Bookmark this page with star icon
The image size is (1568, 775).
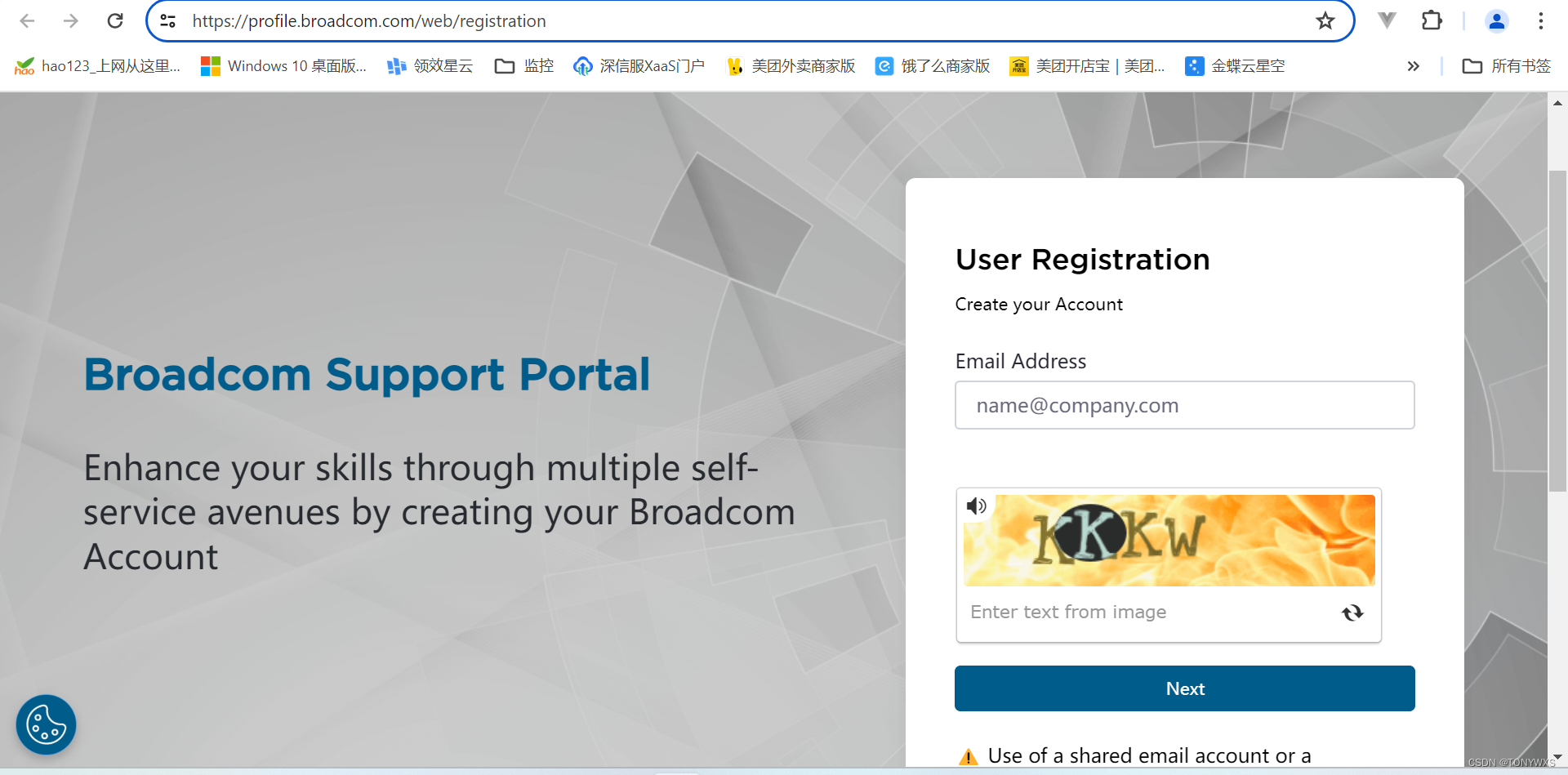(1325, 21)
